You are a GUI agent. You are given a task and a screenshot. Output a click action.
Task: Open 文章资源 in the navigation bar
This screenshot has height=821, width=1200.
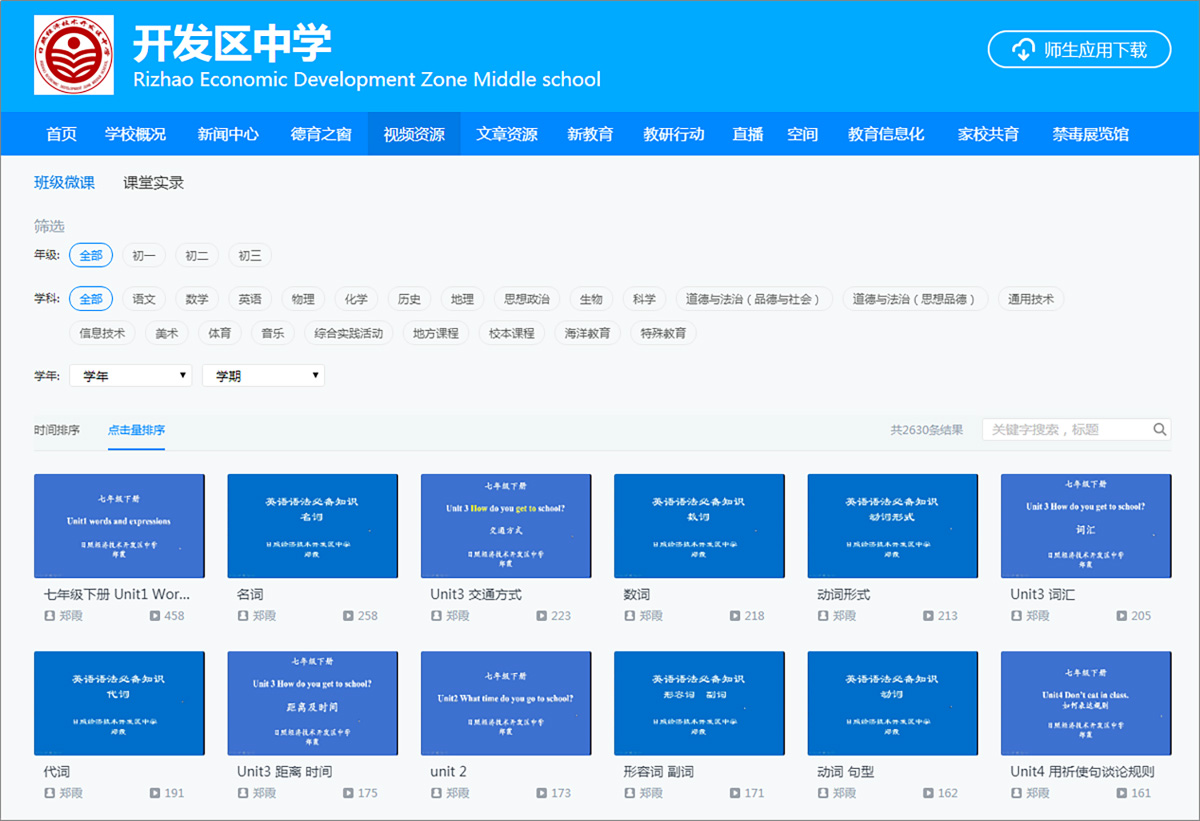507,134
